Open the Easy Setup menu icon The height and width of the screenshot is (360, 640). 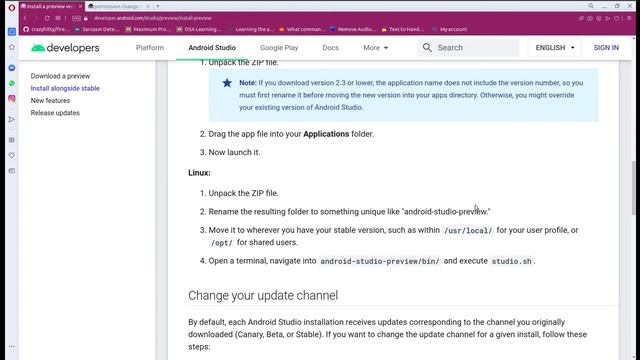[629, 18]
